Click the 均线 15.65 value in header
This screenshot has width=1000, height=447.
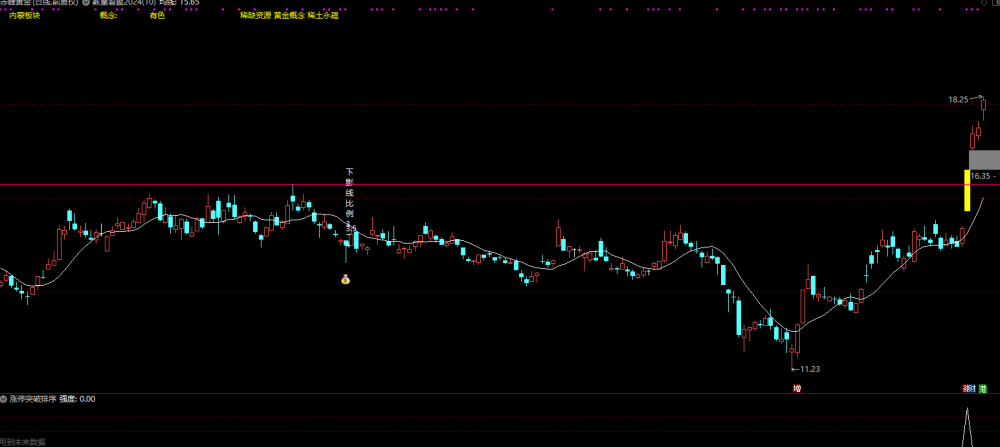point(181,3)
